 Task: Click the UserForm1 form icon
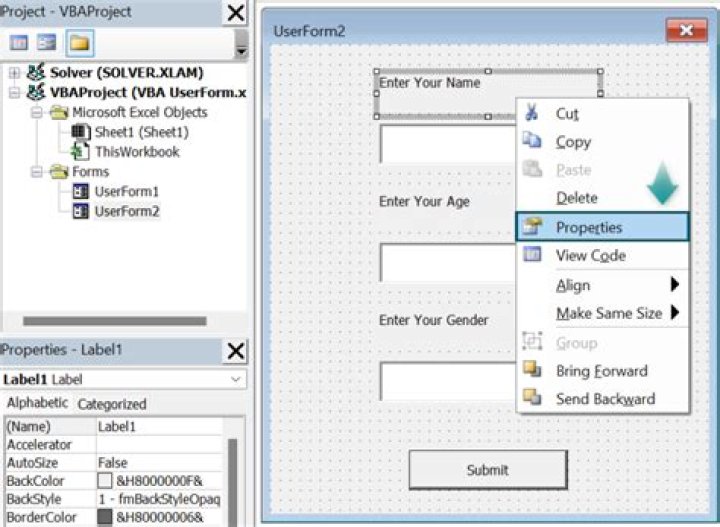point(81,191)
